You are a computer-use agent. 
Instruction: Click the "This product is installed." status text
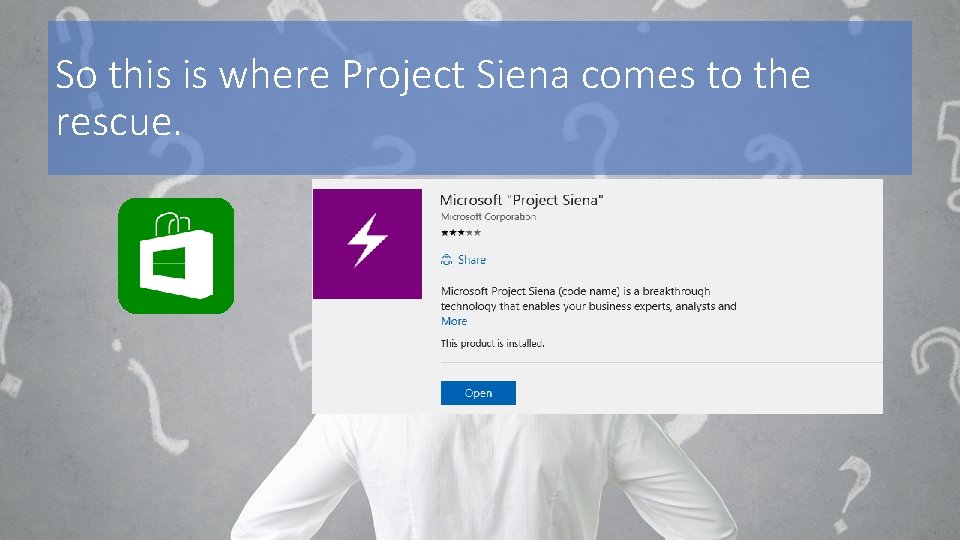click(493, 343)
